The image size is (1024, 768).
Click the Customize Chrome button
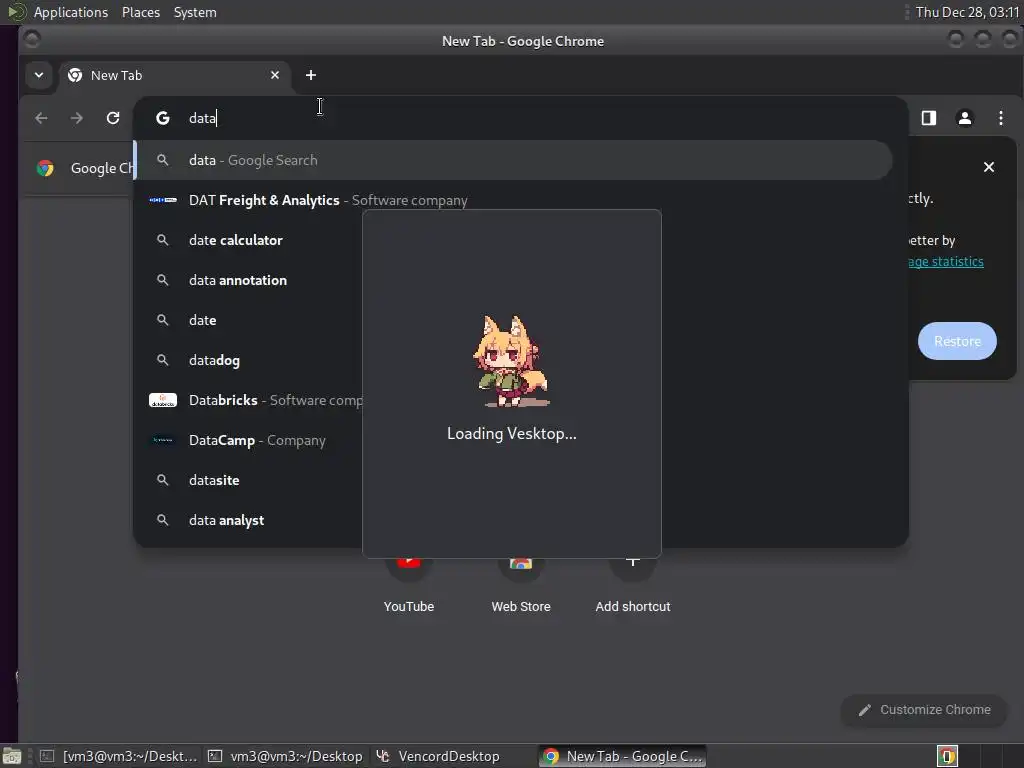click(924, 710)
